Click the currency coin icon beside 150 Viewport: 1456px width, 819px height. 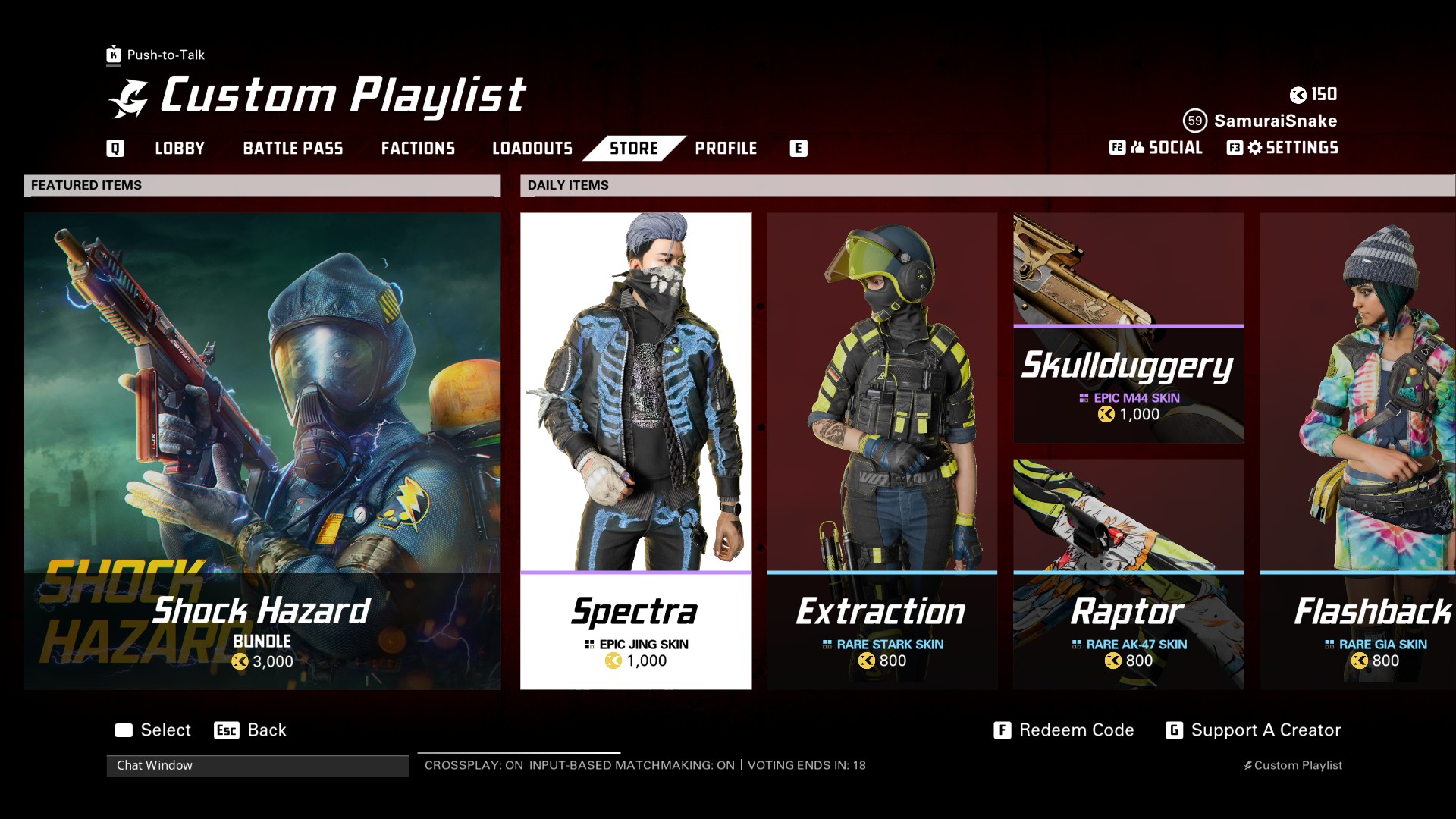click(1298, 95)
